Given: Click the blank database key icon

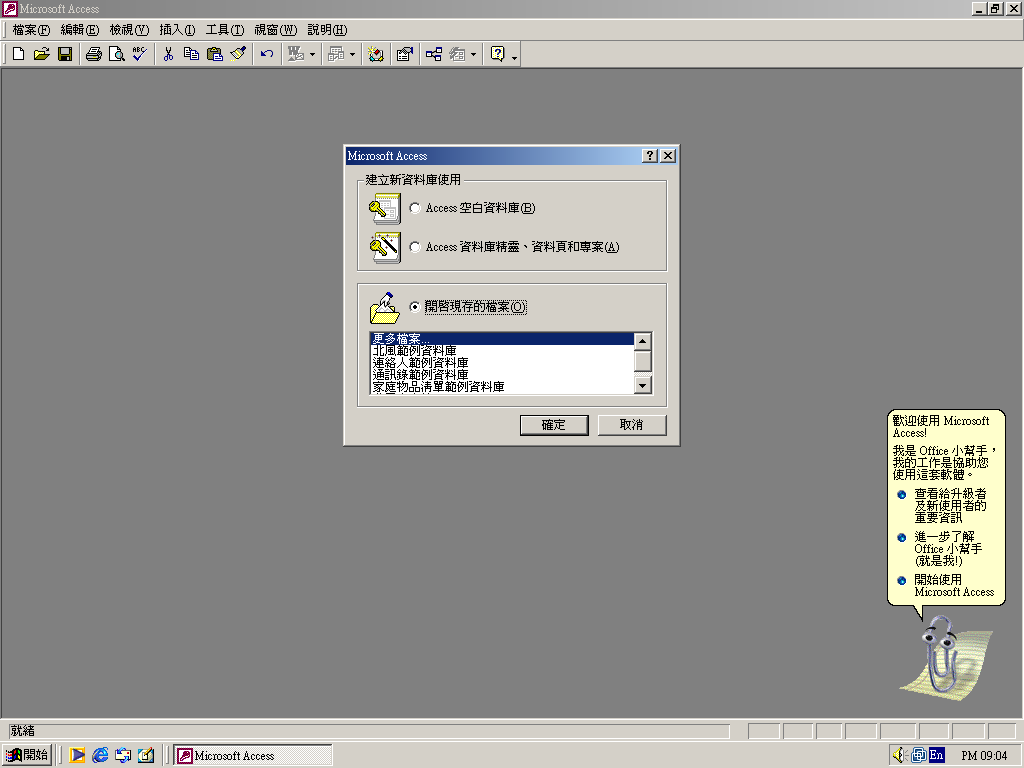Looking at the screenshot, I should pos(385,208).
